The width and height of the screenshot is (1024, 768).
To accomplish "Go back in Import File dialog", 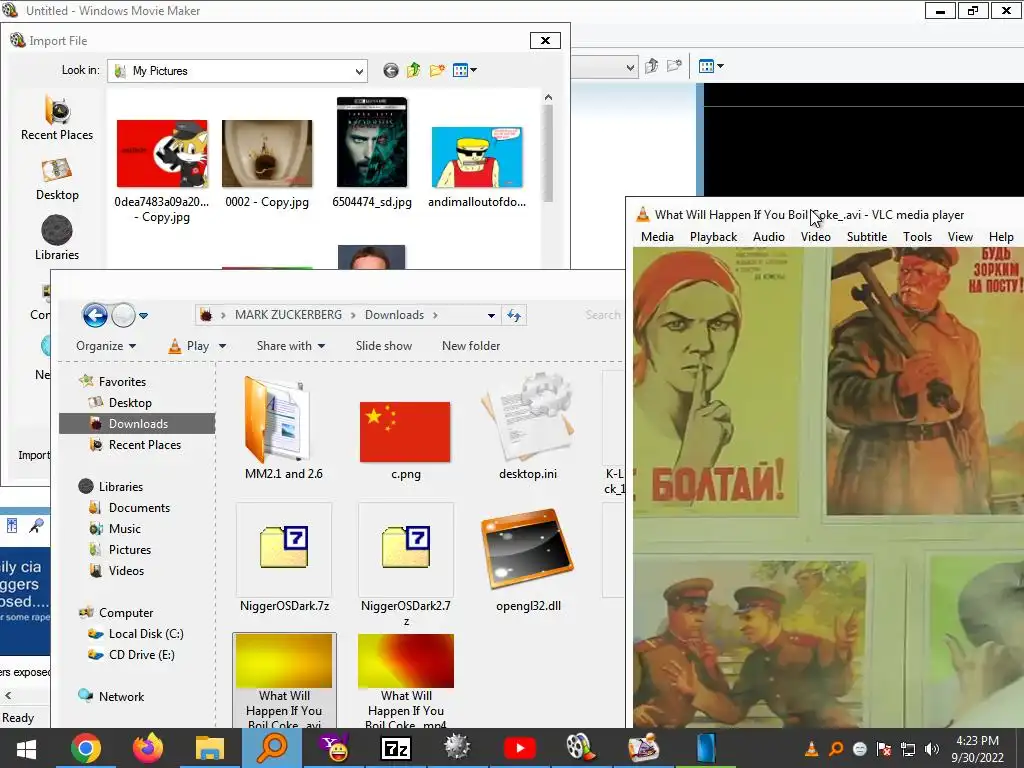I will pyautogui.click(x=391, y=71).
